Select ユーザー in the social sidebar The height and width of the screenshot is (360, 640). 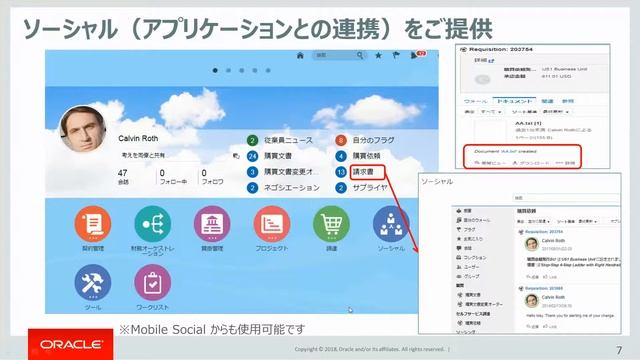coord(471,267)
